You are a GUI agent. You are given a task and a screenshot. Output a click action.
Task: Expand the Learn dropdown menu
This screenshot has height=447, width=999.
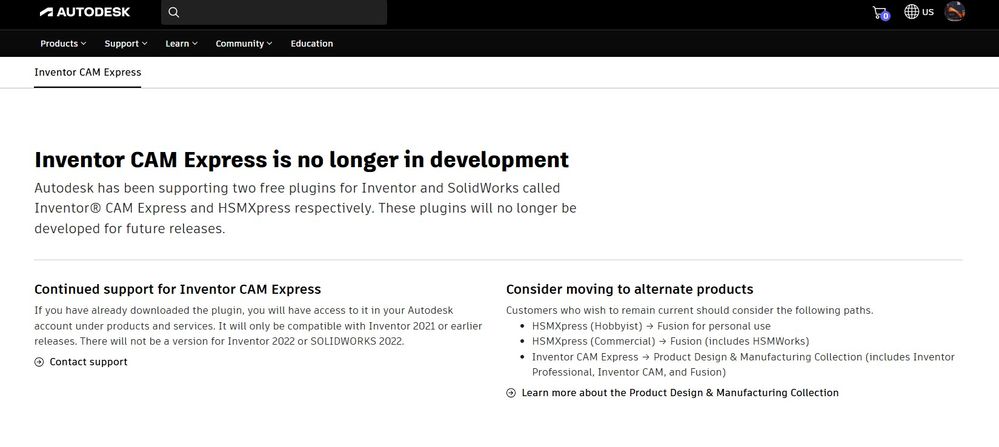182,43
